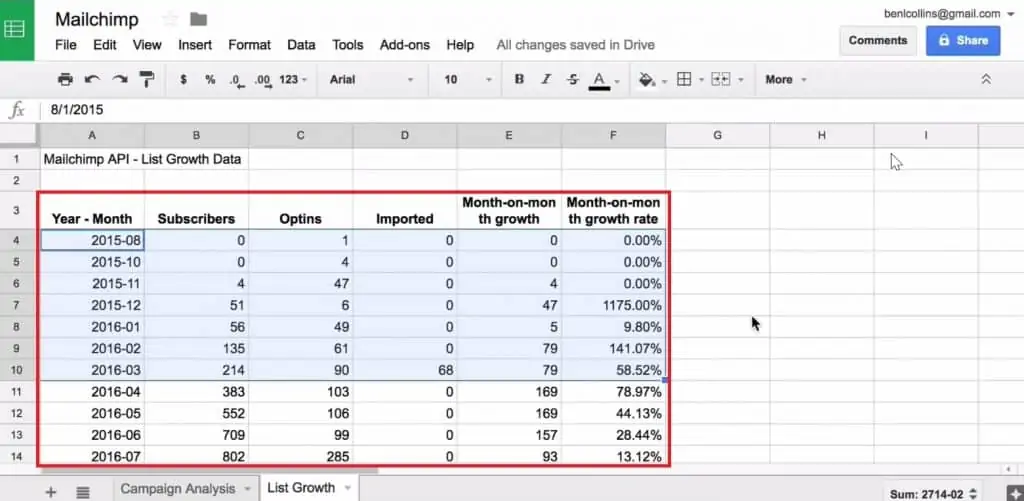Viewport: 1024px width, 501px height.
Task: Open the benlcollins@gmail.com account dropdown
Action: (x=949, y=13)
